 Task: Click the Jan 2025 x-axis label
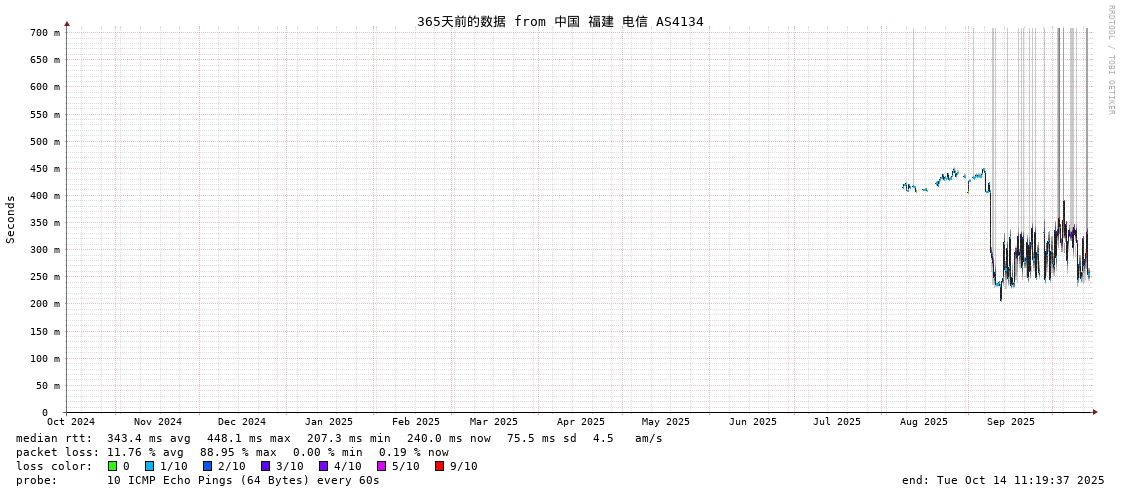pyautogui.click(x=329, y=422)
